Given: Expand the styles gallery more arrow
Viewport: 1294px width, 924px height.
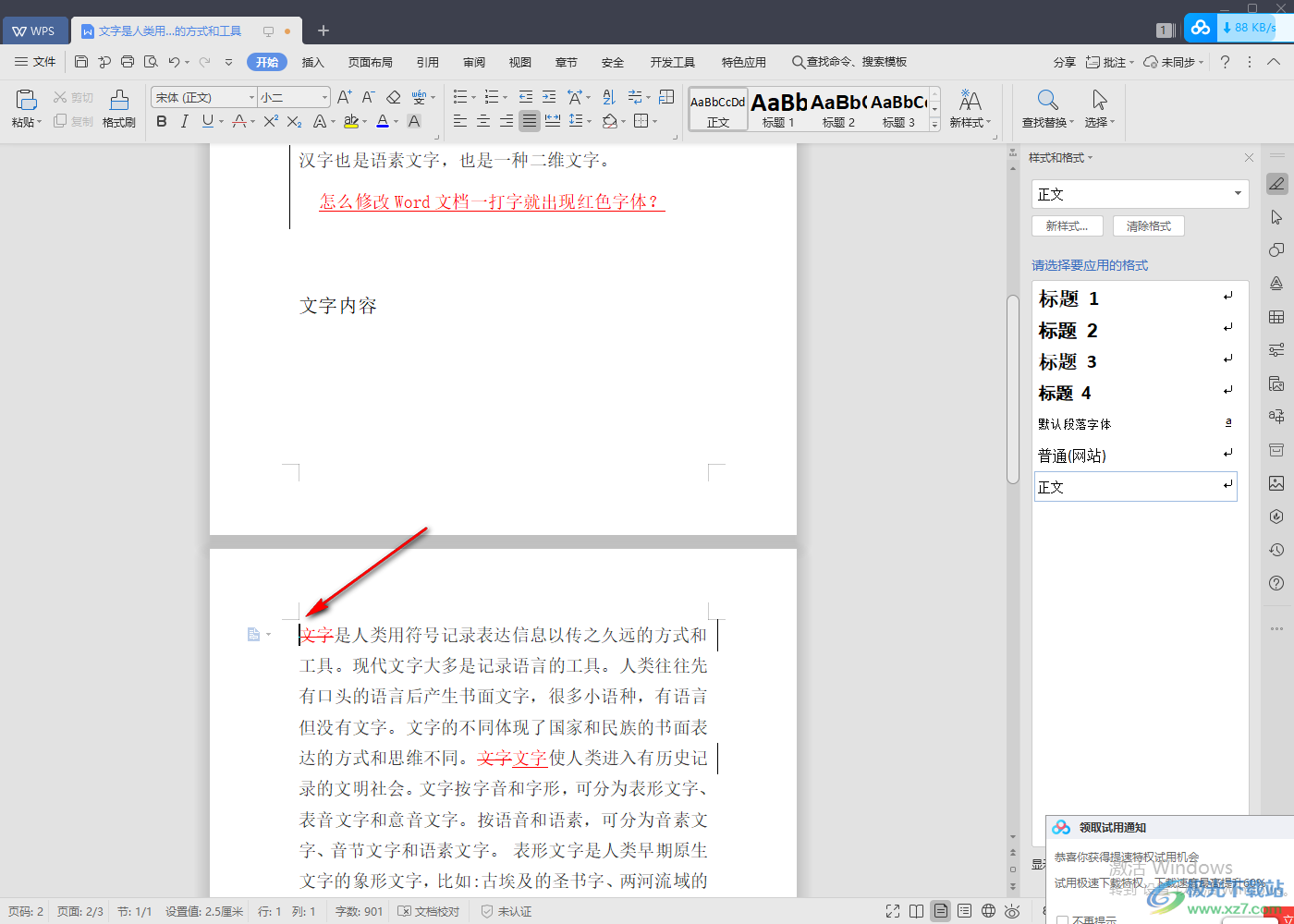Looking at the screenshot, I should tap(934, 124).
